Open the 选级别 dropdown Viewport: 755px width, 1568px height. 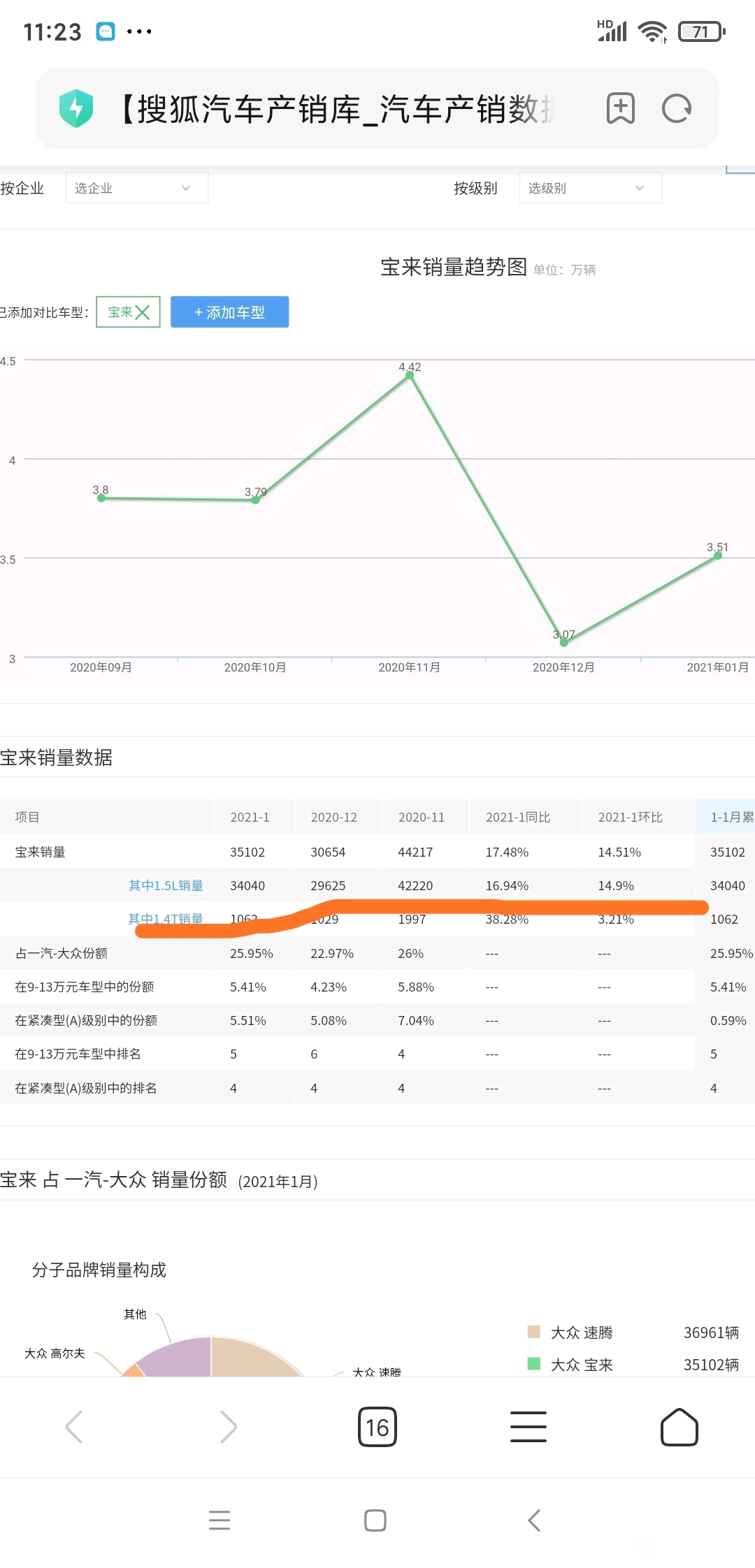coord(591,188)
